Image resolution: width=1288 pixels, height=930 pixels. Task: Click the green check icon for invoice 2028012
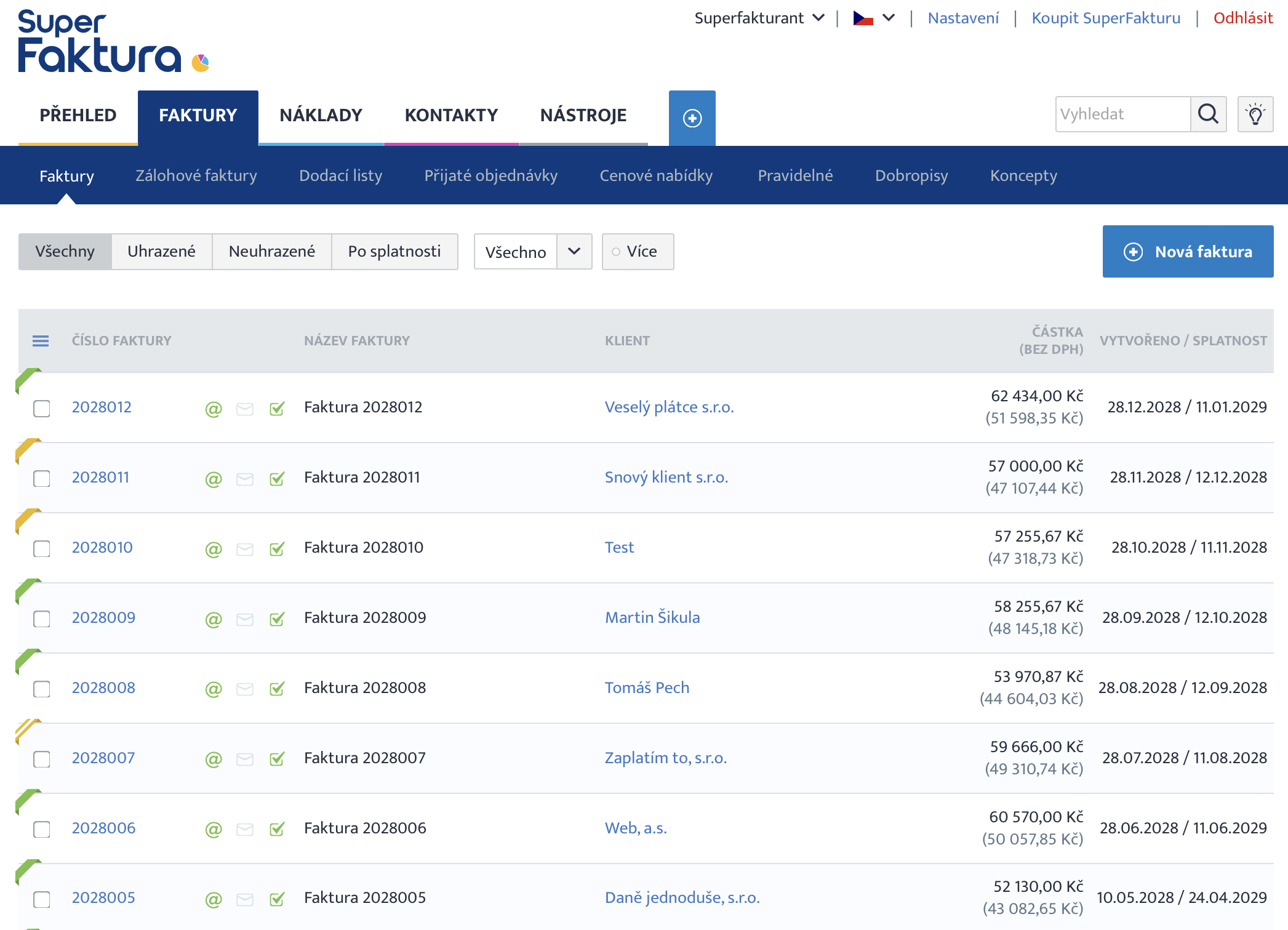[277, 408]
